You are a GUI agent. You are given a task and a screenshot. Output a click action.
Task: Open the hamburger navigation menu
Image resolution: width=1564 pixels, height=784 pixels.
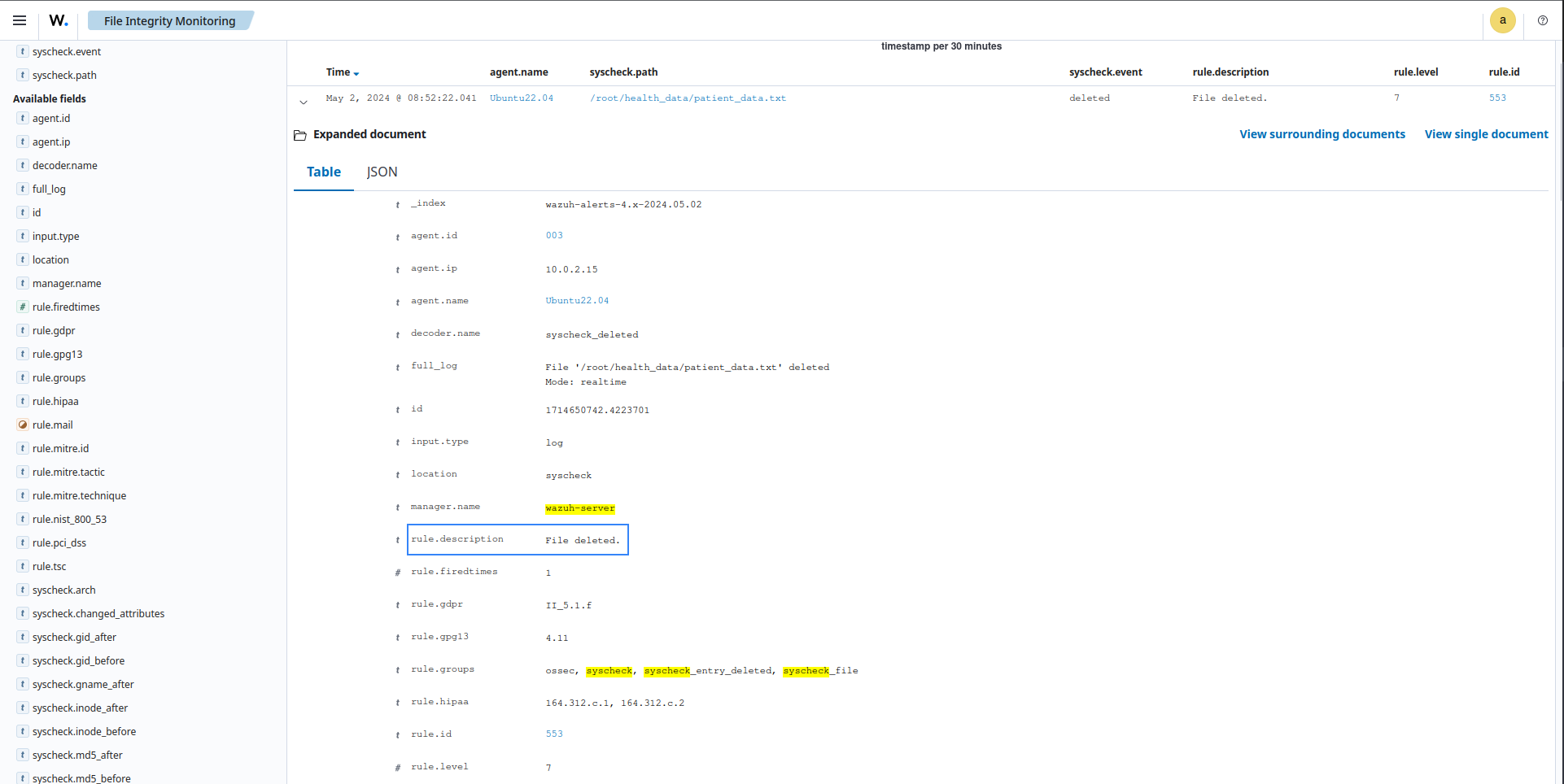[20, 20]
